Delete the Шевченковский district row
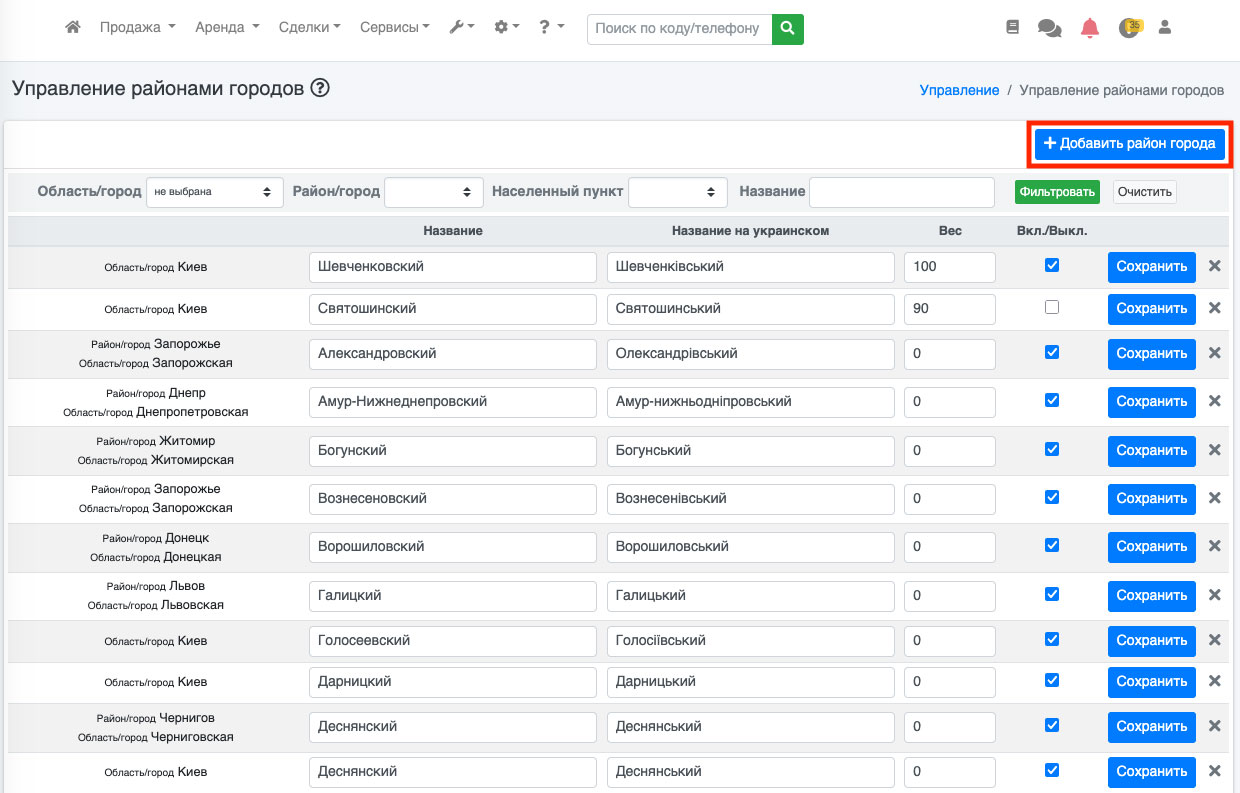 coord(1214,266)
